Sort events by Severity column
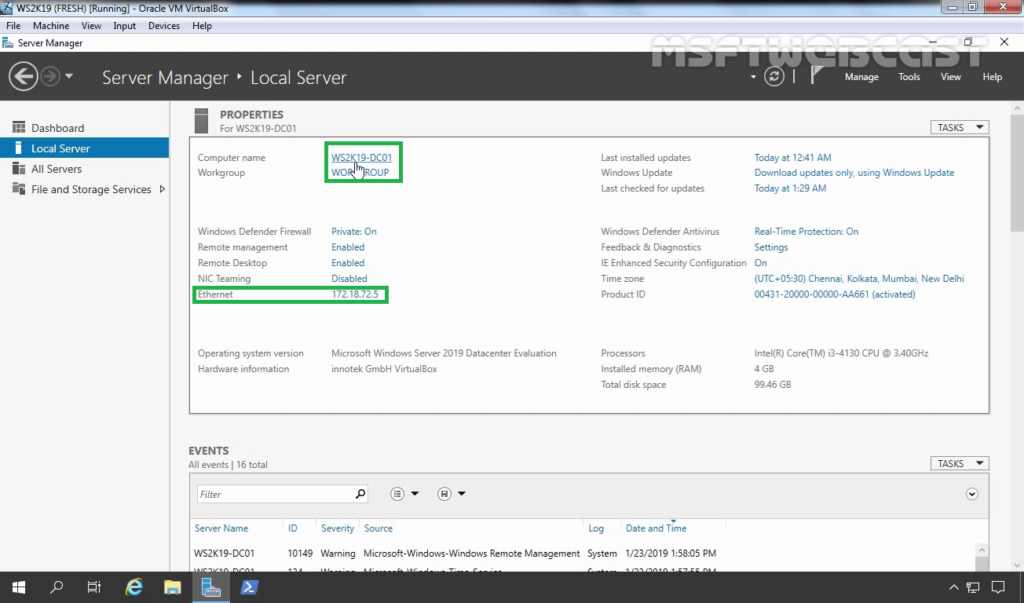This screenshot has height=603, width=1024. (x=337, y=528)
